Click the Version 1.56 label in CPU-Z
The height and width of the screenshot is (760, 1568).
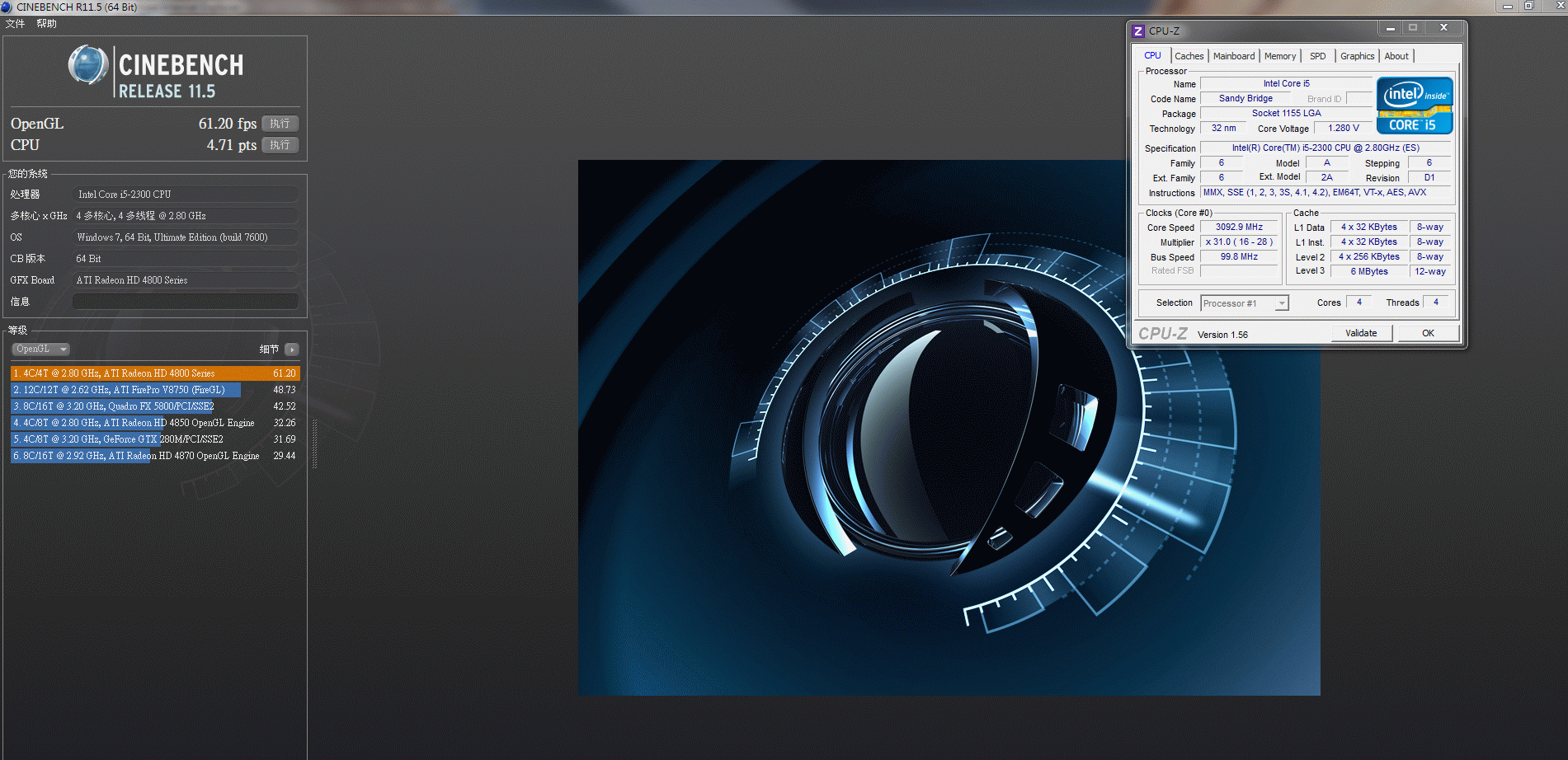[1222, 335]
